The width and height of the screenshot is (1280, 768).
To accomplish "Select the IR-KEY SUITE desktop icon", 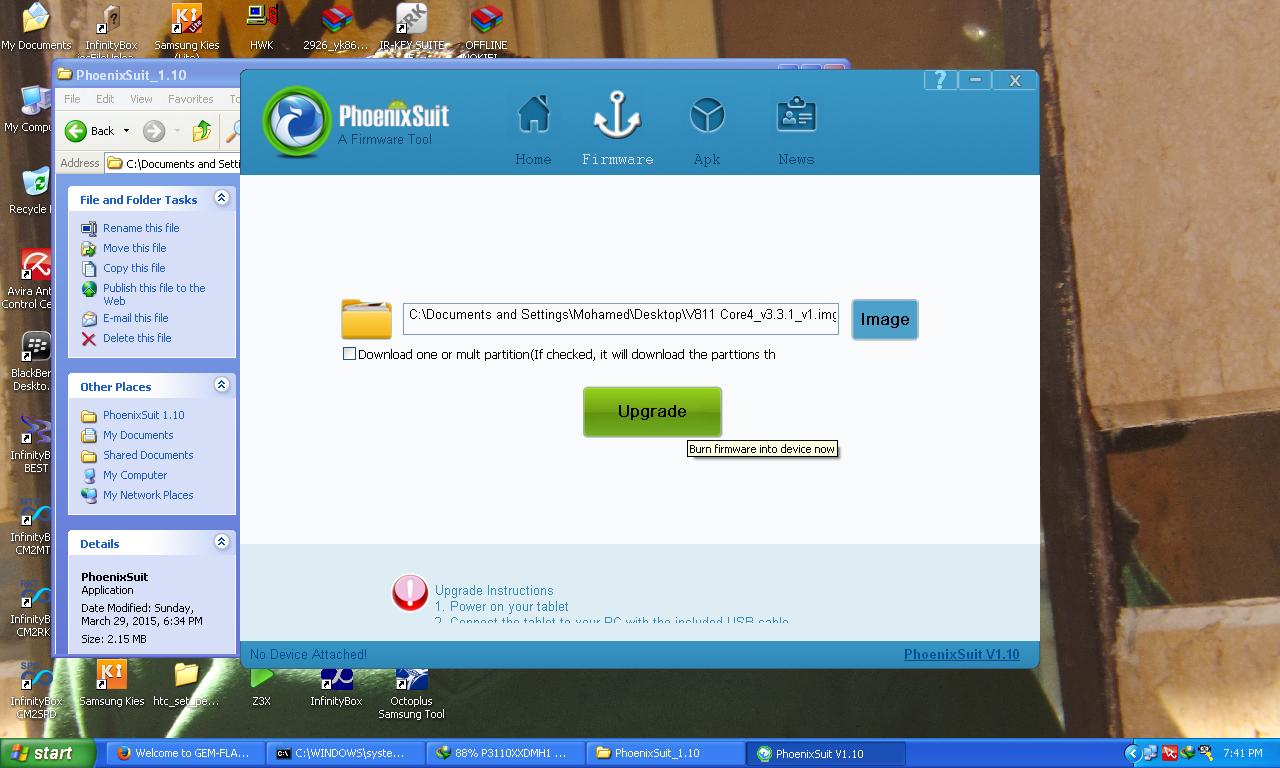I will (x=411, y=27).
